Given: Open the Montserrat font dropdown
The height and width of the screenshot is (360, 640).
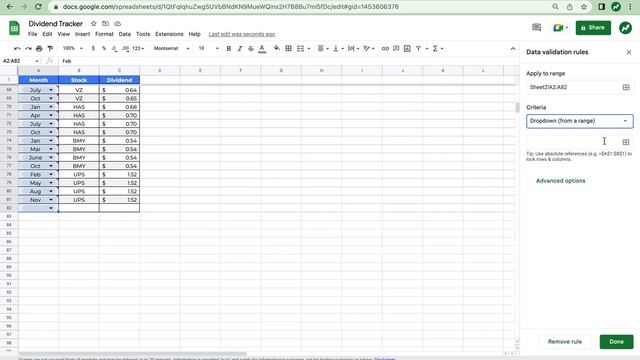Looking at the screenshot, I should pyautogui.click(x=171, y=49).
